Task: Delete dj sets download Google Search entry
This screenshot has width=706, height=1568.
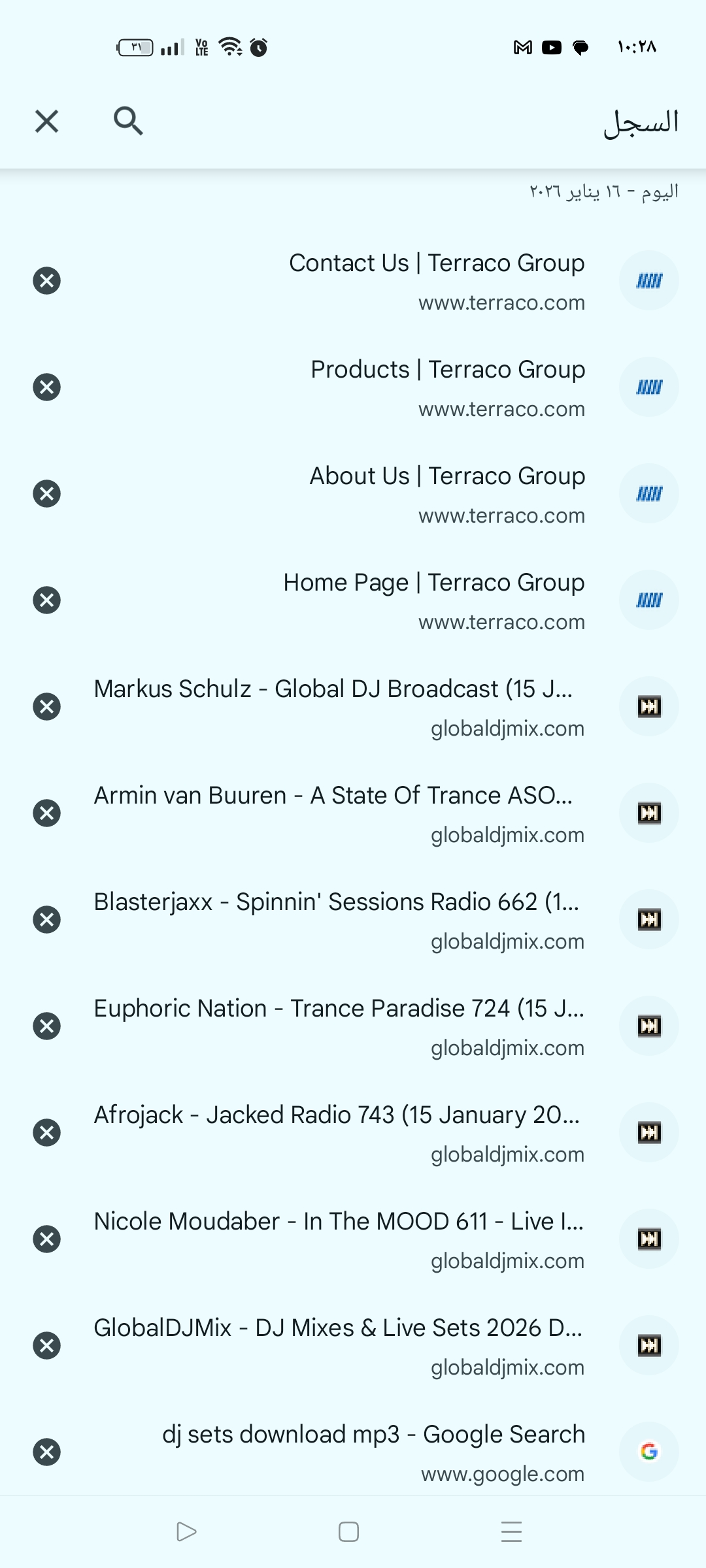Action: click(x=46, y=1452)
